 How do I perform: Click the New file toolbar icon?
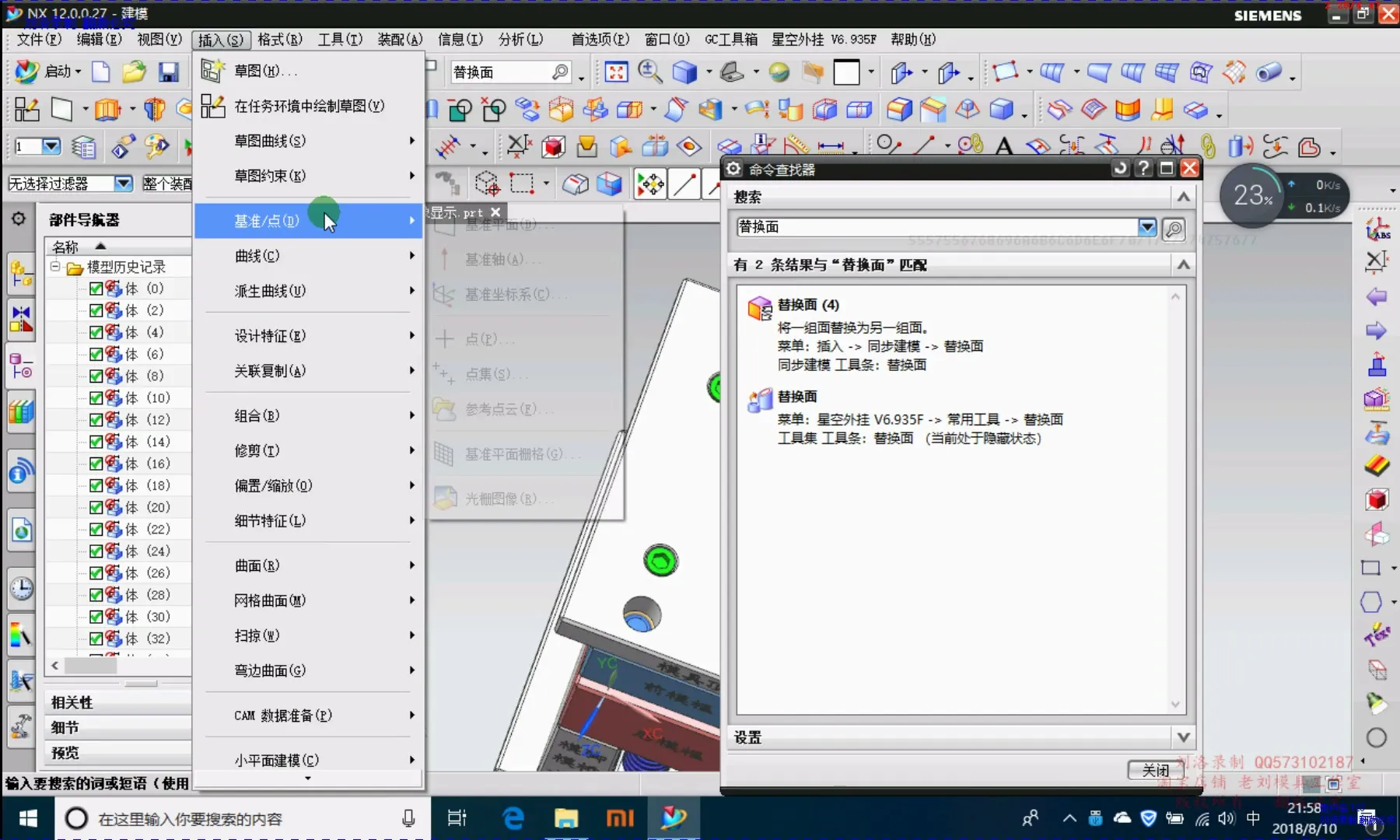coord(101,72)
